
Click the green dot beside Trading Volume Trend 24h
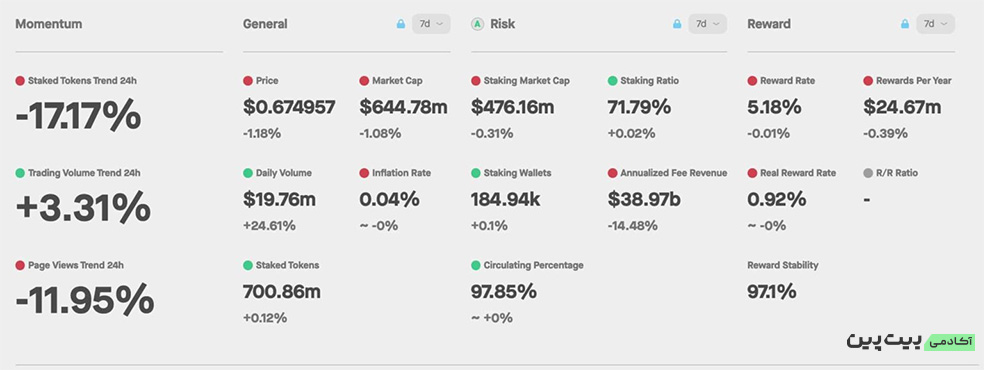(20, 173)
